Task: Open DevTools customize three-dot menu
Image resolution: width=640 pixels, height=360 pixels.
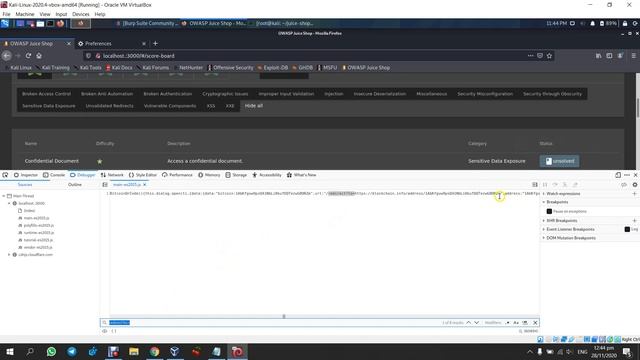Action: (x=627, y=175)
